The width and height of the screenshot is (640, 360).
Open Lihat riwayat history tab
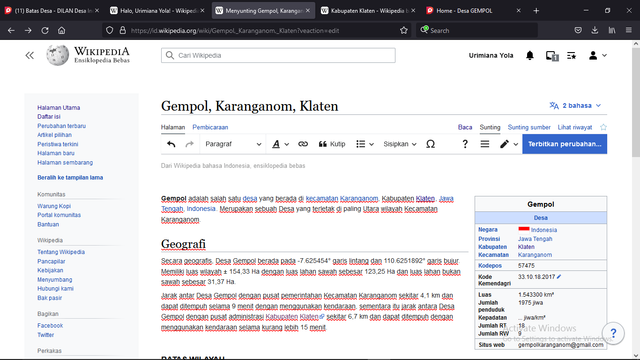click(x=575, y=127)
